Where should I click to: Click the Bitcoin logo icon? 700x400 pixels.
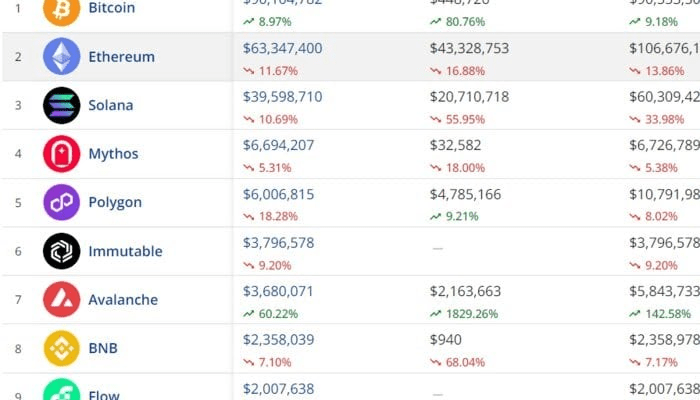coord(61,9)
